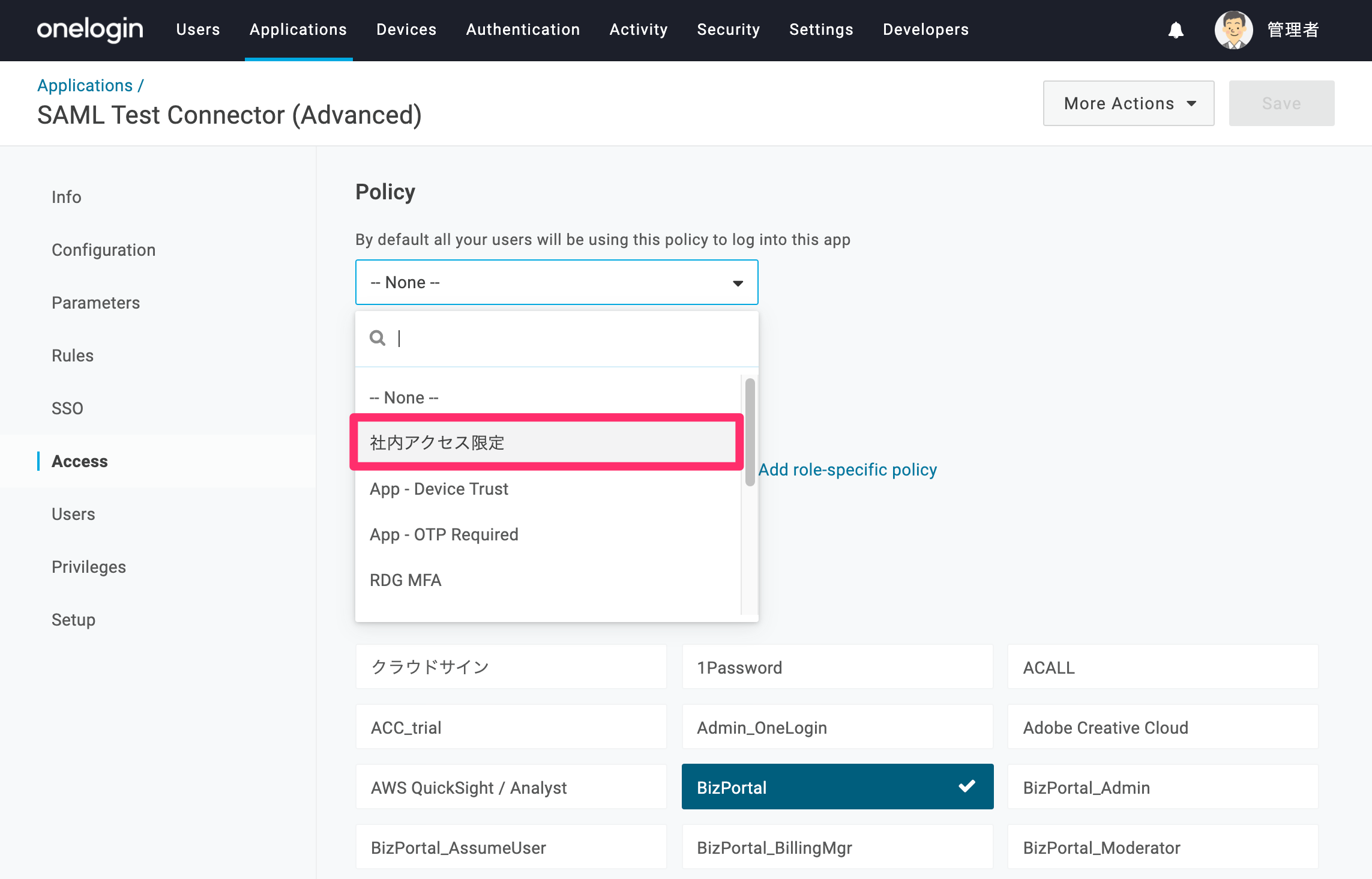Screen dimensions: 1372x879
Task: Toggle the BizPortal_Admin role
Action: tap(1163, 787)
